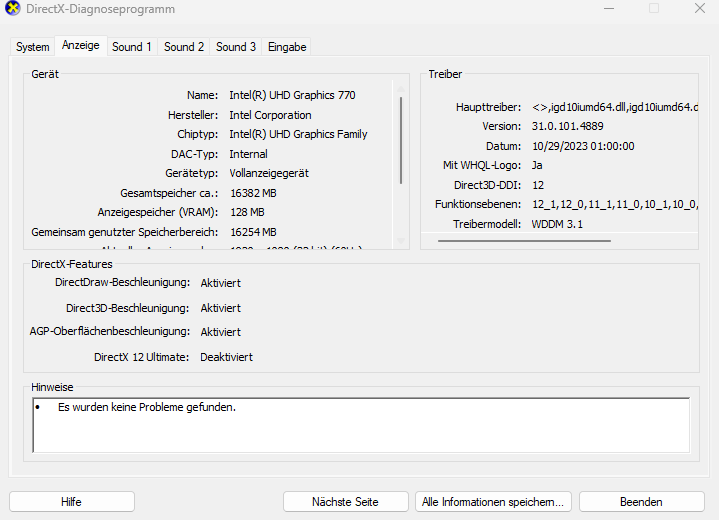Click the Nächste Seite button
Viewport: 719px width, 520px height.
pos(345,502)
